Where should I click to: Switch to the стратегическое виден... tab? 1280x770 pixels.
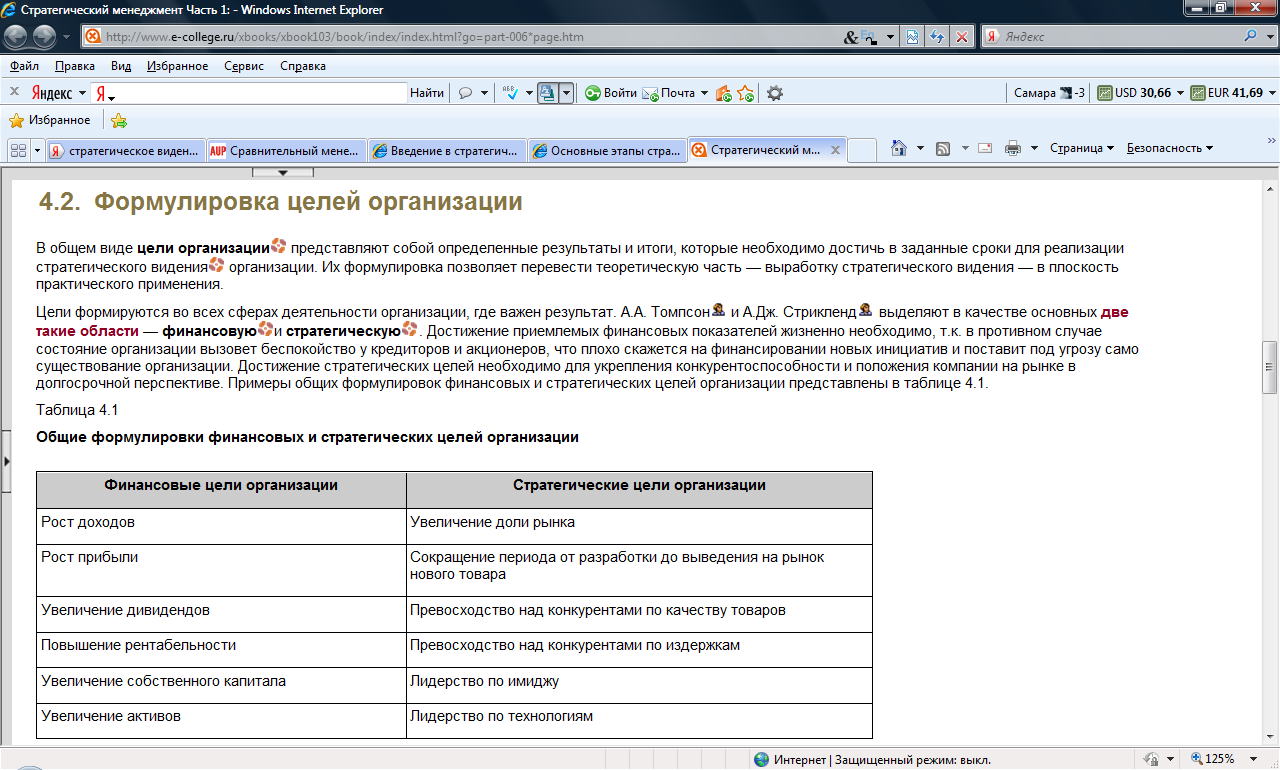125,151
